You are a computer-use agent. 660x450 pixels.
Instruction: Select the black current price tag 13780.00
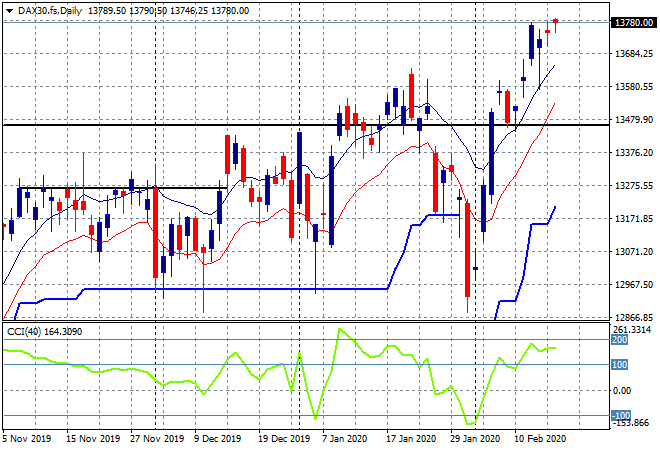pyautogui.click(x=633, y=22)
